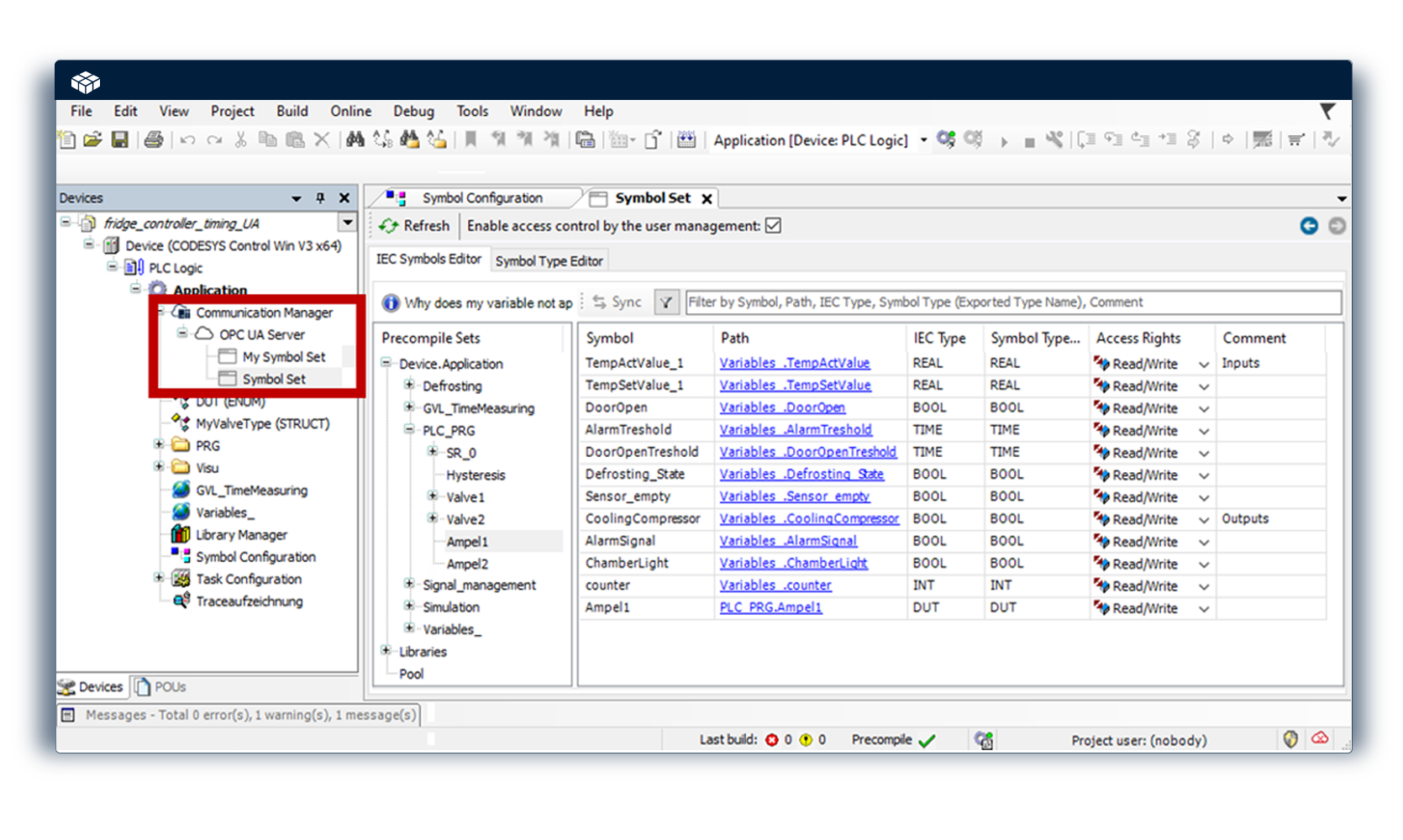Click the Find binoculars icon
1403x840 pixels.
[x=355, y=139]
